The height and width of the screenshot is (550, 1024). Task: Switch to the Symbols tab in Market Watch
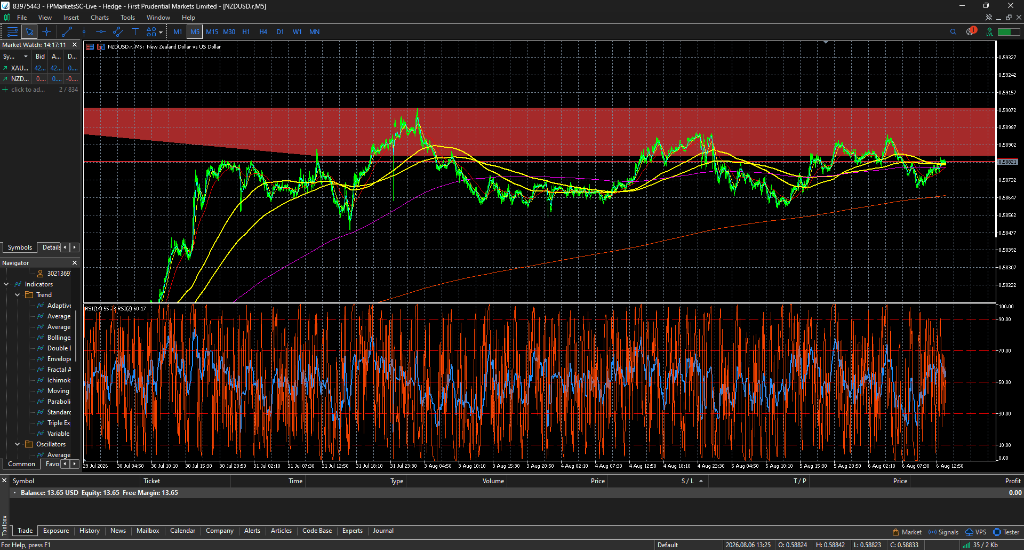coord(20,248)
